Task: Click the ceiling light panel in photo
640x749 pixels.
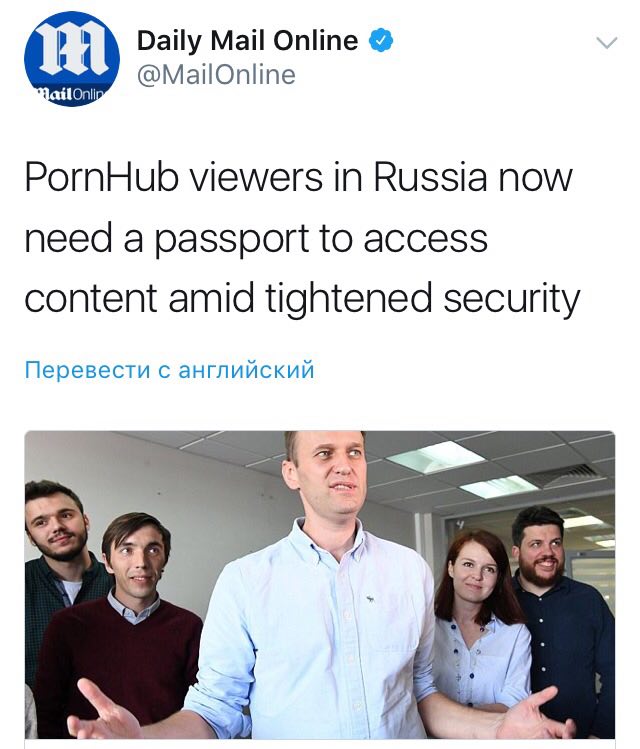Action: click(x=435, y=458)
